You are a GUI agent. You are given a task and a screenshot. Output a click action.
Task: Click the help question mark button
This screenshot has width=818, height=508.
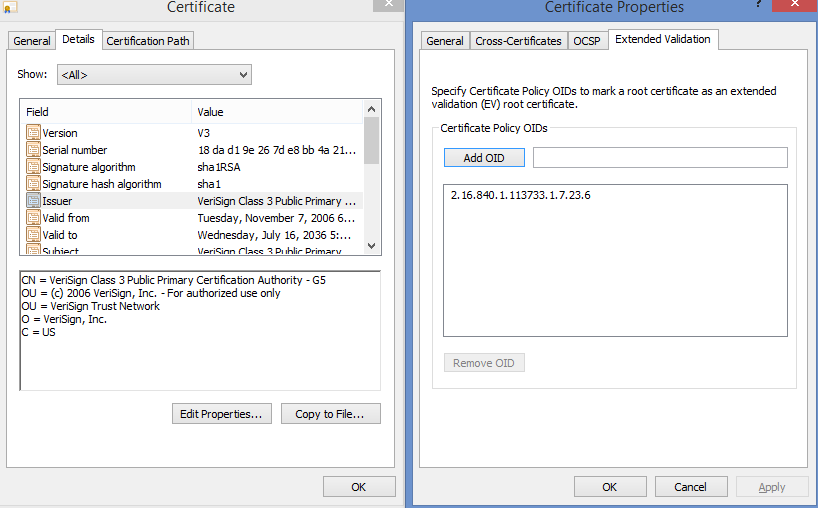[758, 4]
